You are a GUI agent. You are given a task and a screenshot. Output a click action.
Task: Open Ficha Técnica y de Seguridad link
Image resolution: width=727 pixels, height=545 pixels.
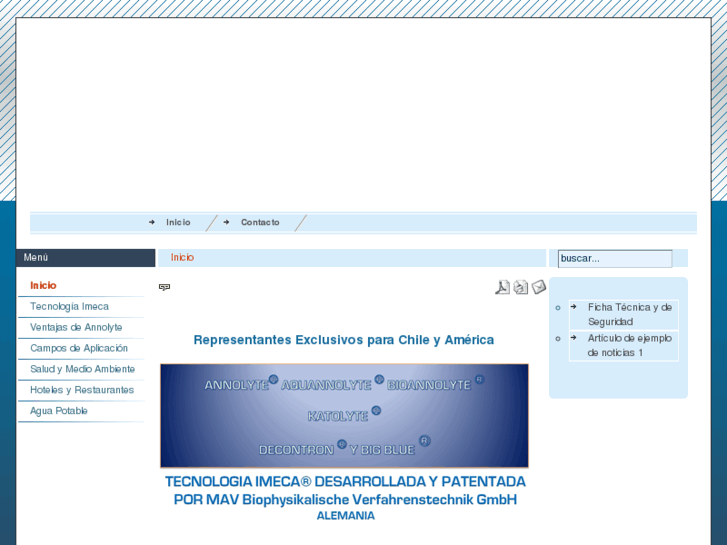coord(630,314)
